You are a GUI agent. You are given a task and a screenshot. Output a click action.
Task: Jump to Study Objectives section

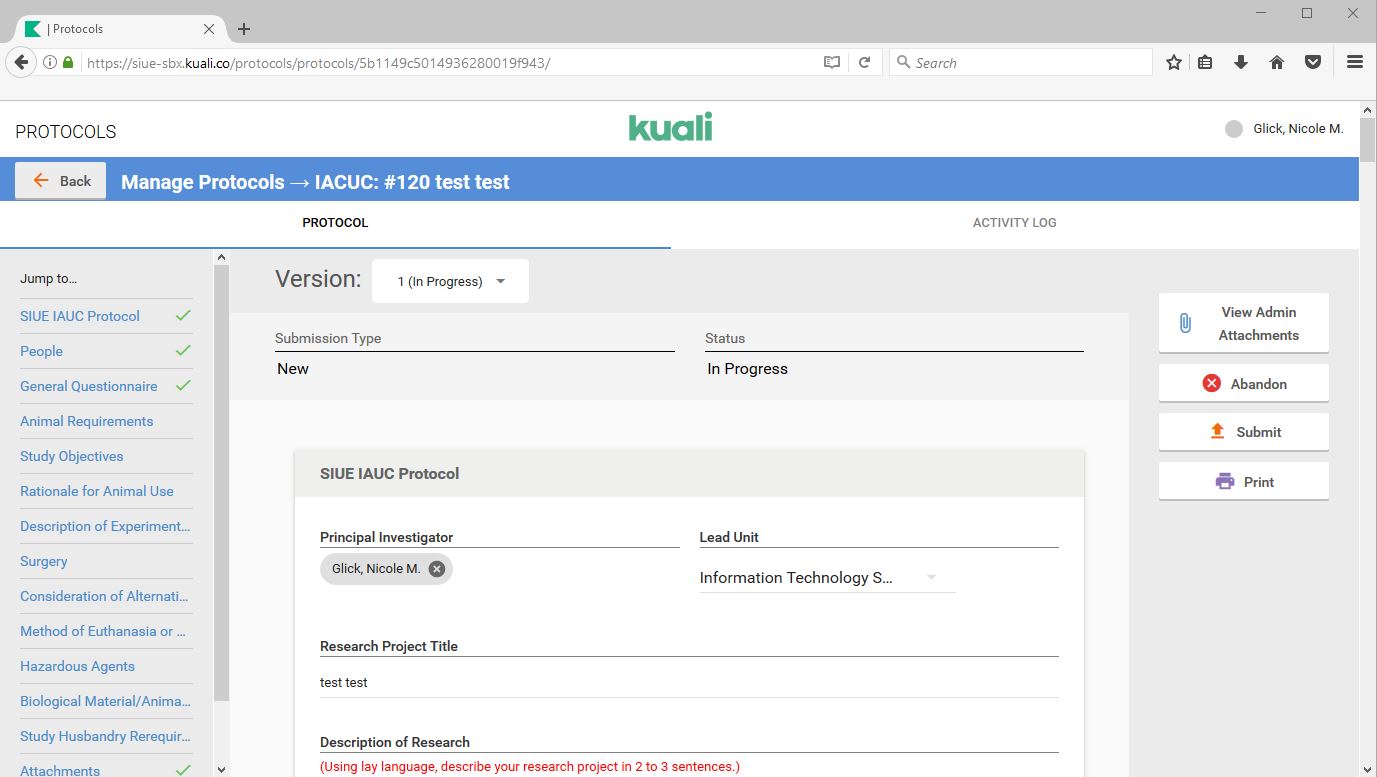(72, 456)
